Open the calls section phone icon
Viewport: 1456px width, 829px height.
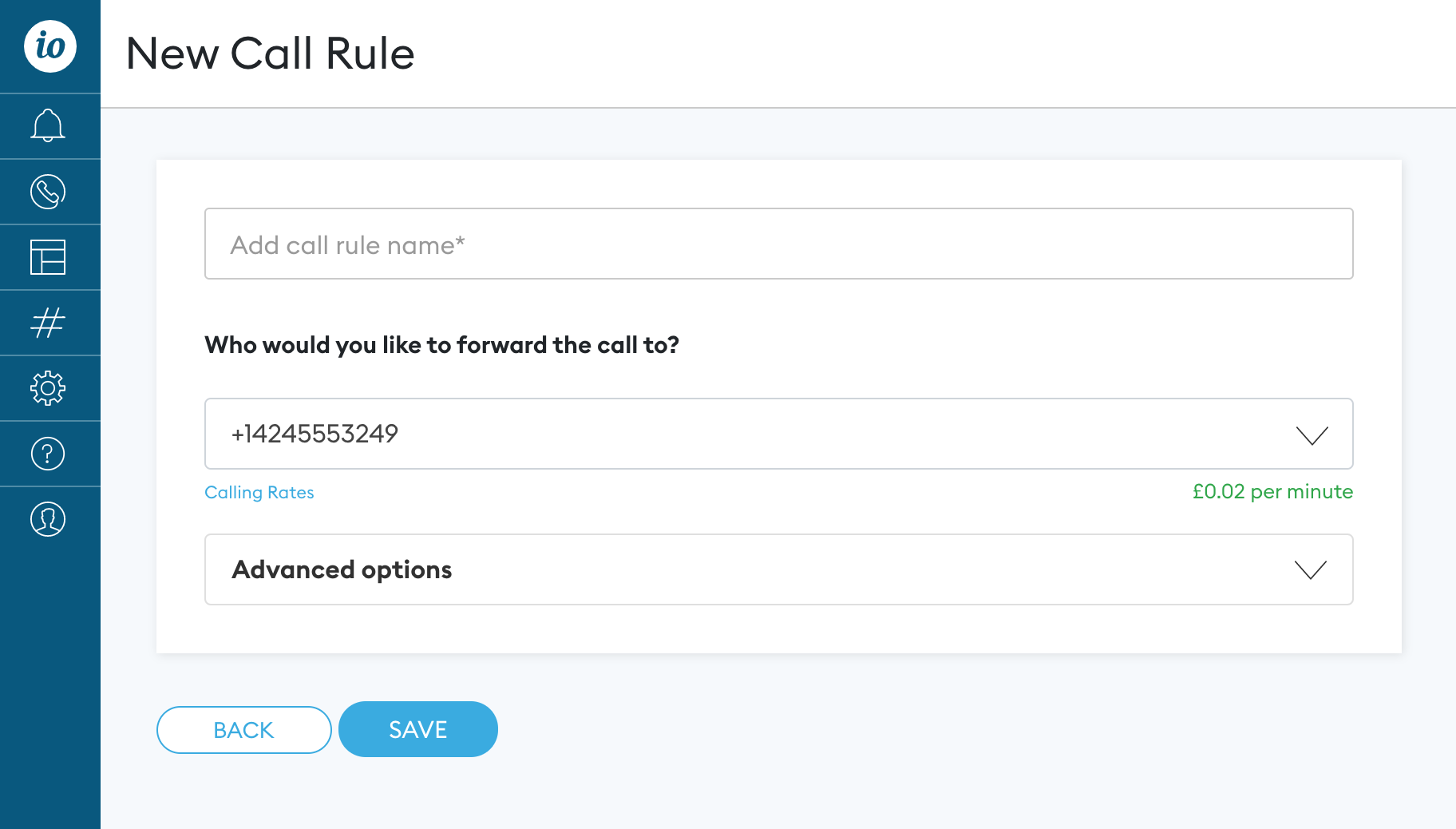click(48, 191)
